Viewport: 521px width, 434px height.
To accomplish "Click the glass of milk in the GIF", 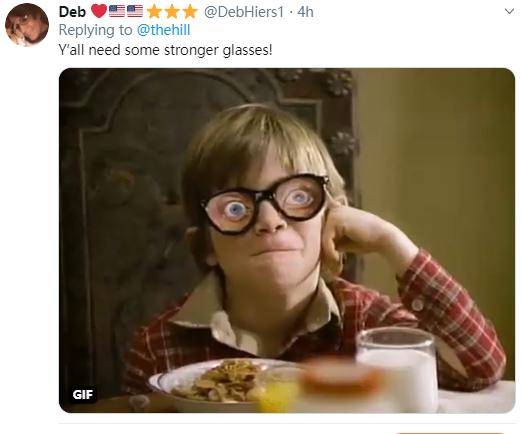I will click(x=397, y=369).
